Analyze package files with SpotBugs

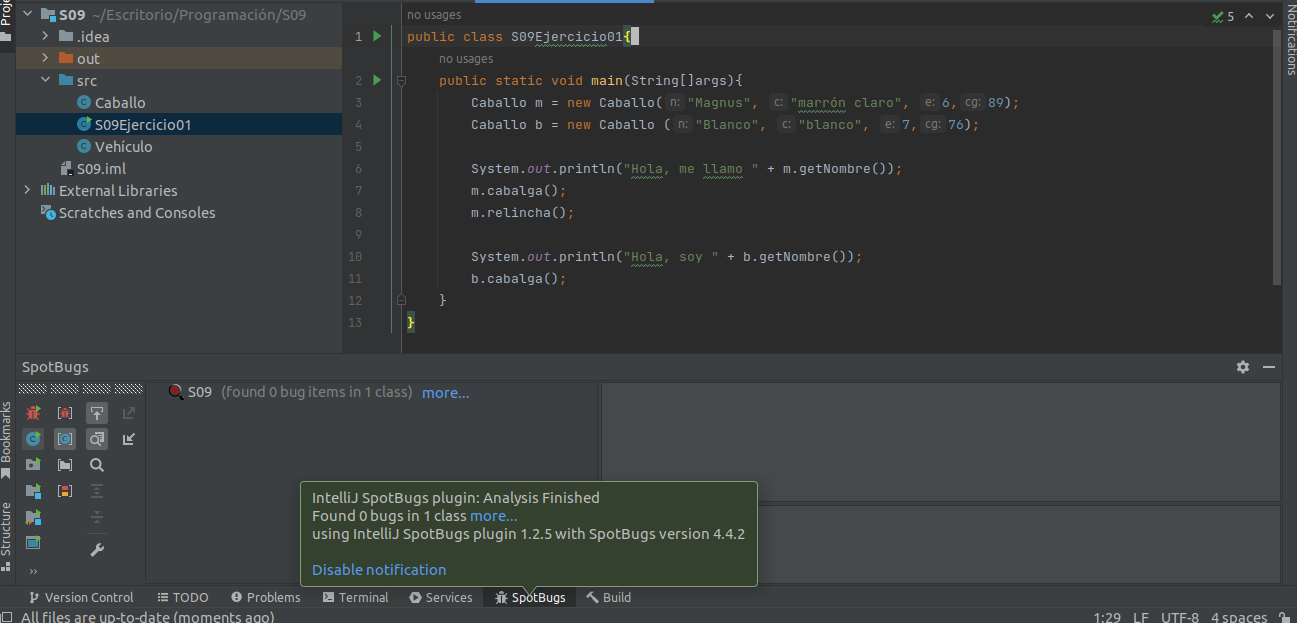[33, 464]
